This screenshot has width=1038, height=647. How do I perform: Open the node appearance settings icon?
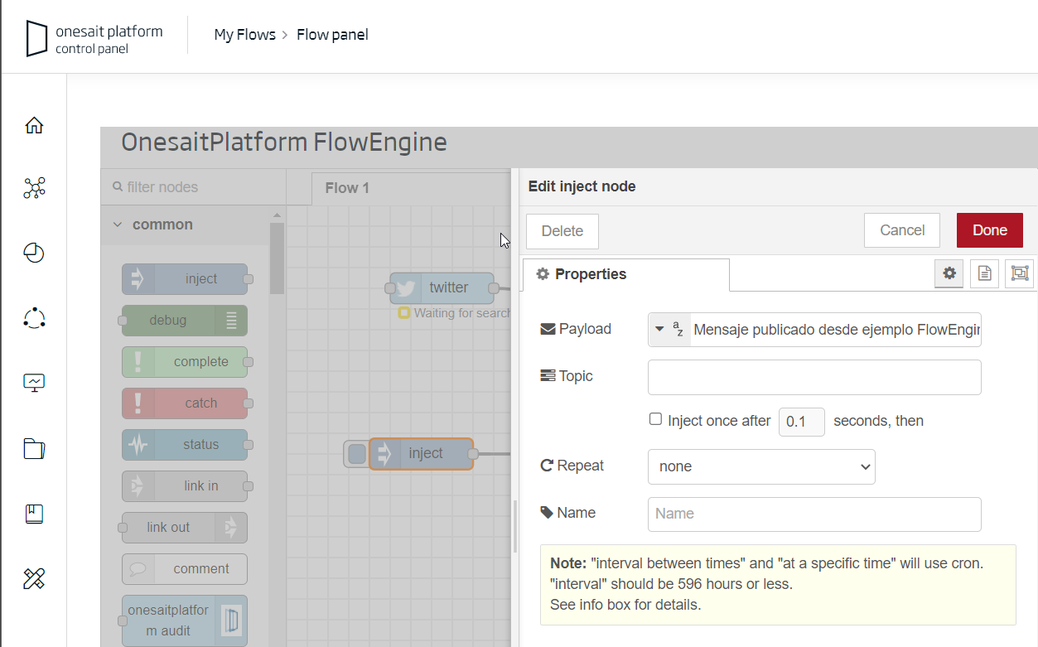point(1019,273)
